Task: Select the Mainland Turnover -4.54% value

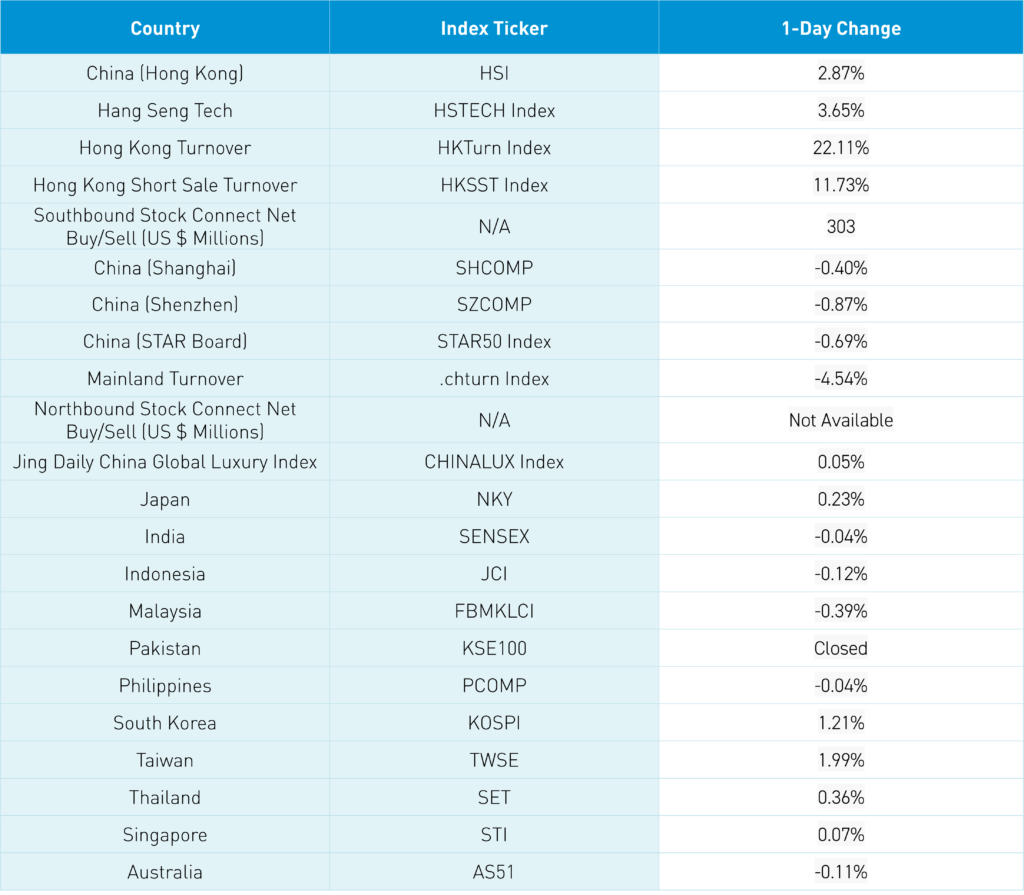Action: click(x=841, y=379)
